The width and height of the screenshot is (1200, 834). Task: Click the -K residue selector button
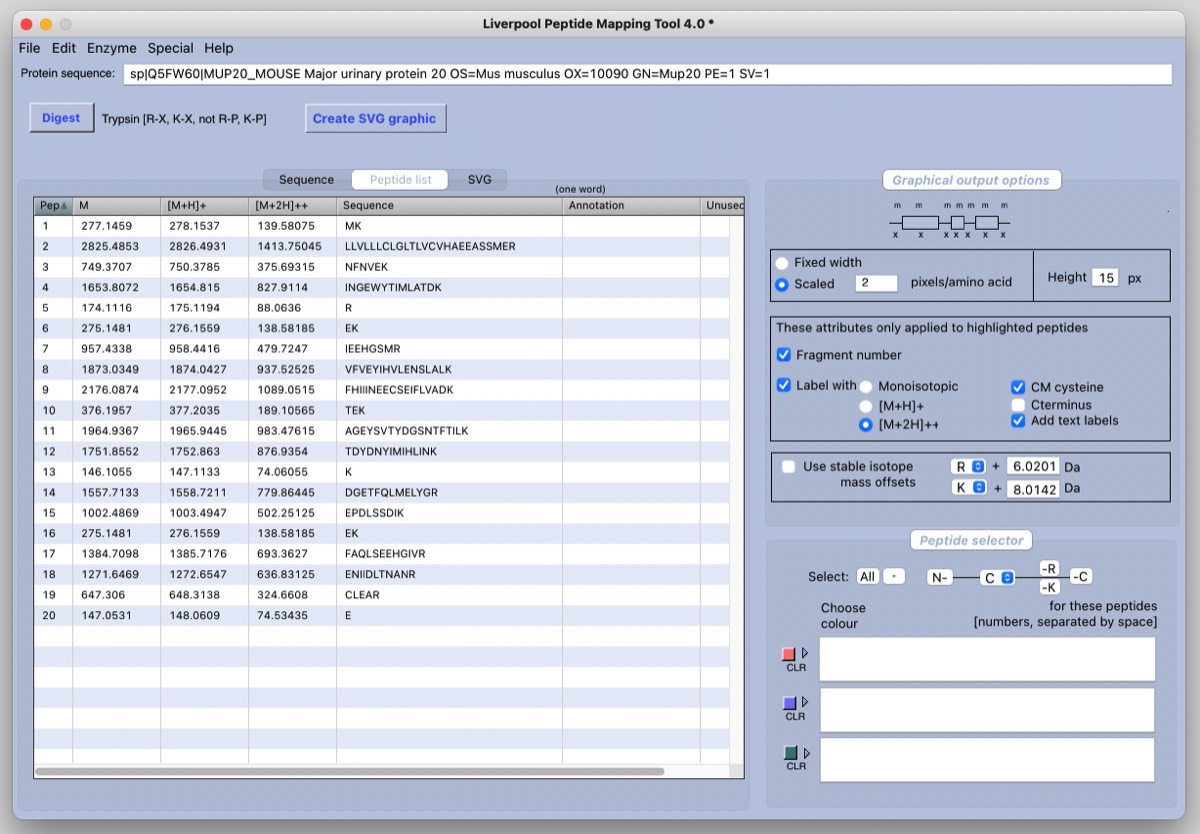tap(1049, 587)
